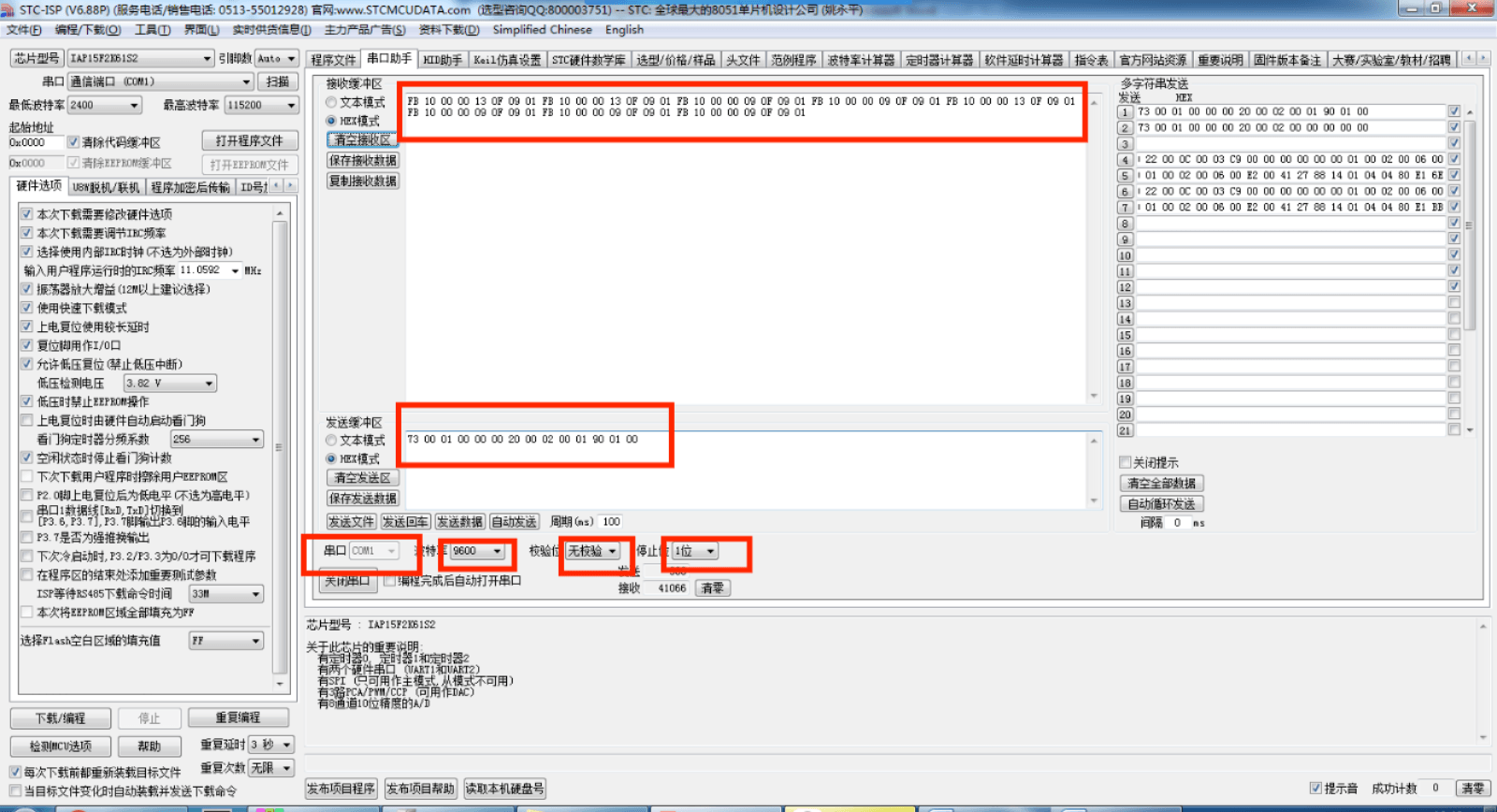Open low voltage detect 3.82 V dropdown
Image resolution: width=1497 pixels, height=812 pixels.
point(210,384)
